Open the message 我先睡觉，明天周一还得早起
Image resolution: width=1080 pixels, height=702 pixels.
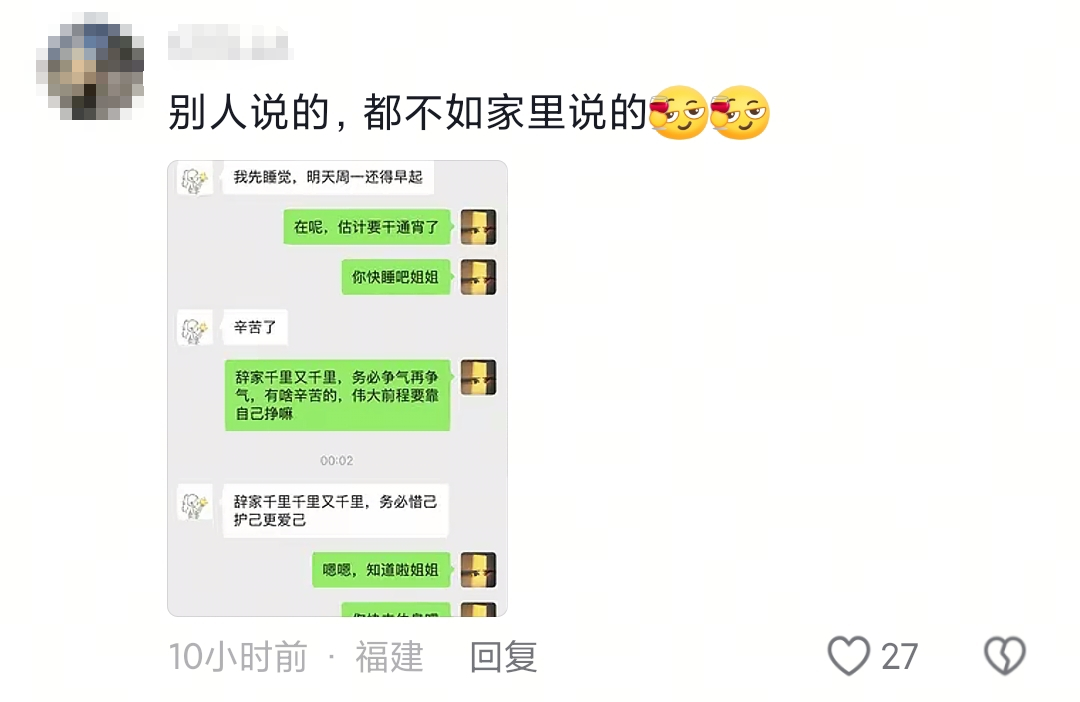coord(328,178)
